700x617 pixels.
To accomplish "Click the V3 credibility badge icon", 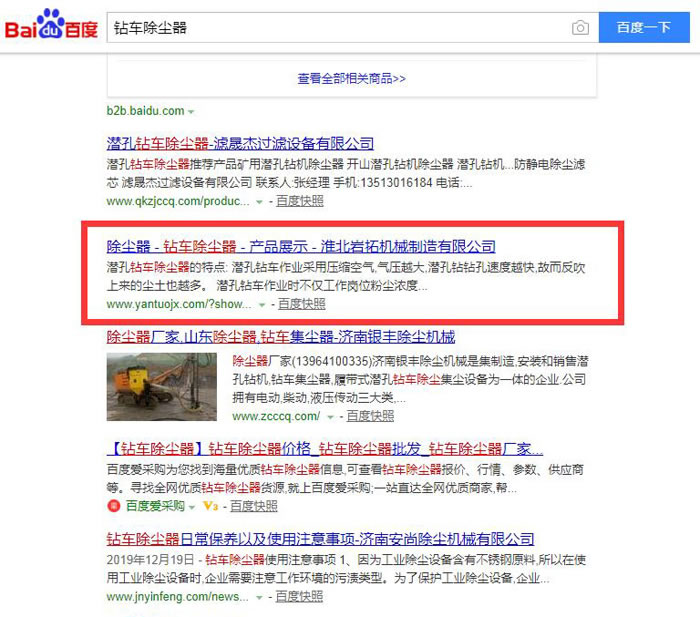I will pyautogui.click(x=210, y=506).
